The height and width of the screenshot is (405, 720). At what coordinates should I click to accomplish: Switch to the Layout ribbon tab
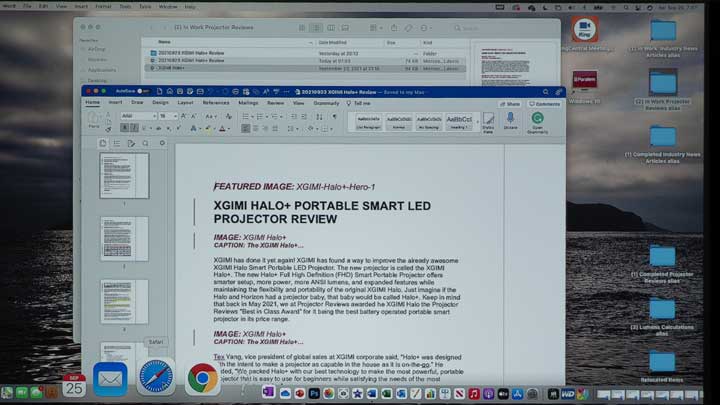click(186, 103)
